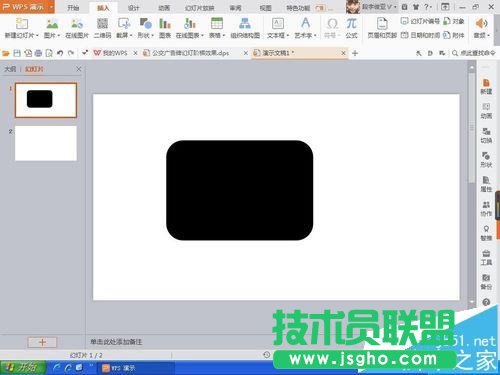This screenshot has height=375, width=500.
Task: Click the Audio (音频) speaker icon
Action: pos(481,24)
